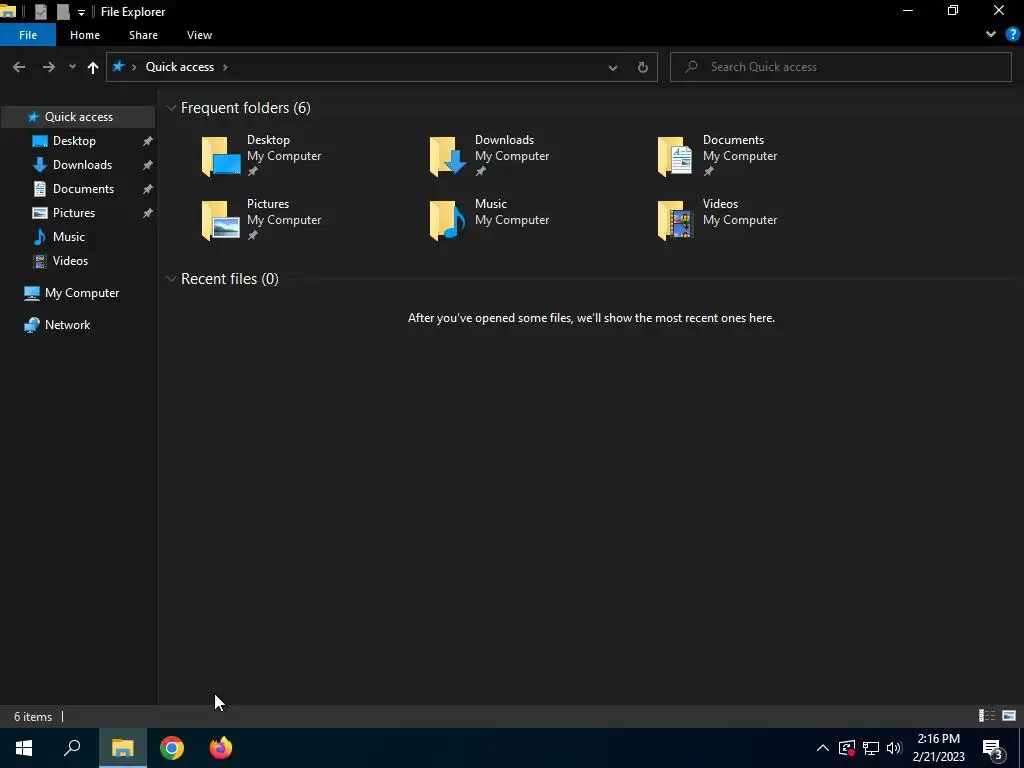The image size is (1024, 768).
Task: Select Quick access in navigation pane
Action: 78,117
